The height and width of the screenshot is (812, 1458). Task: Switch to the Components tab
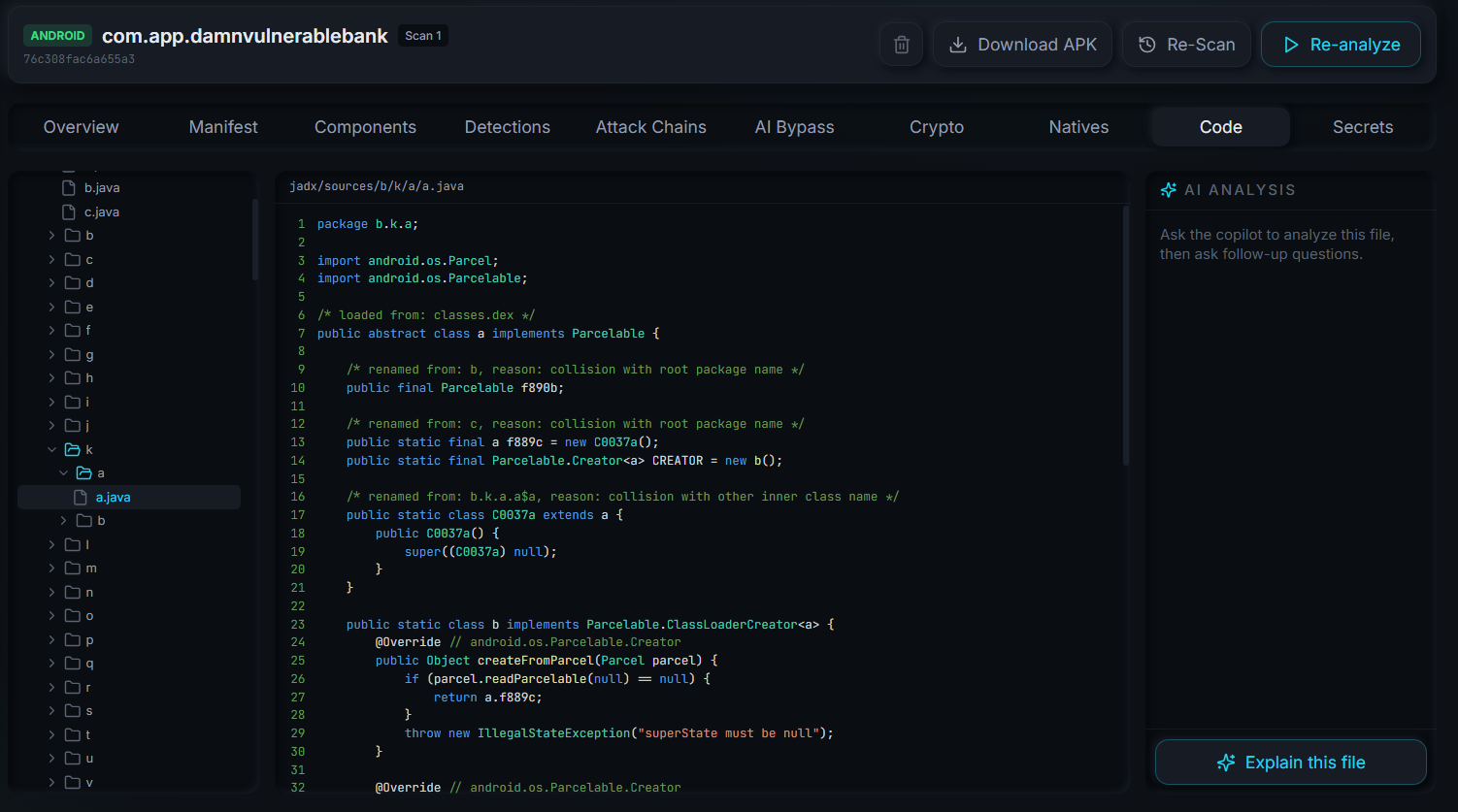pyautogui.click(x=365, y=127)
